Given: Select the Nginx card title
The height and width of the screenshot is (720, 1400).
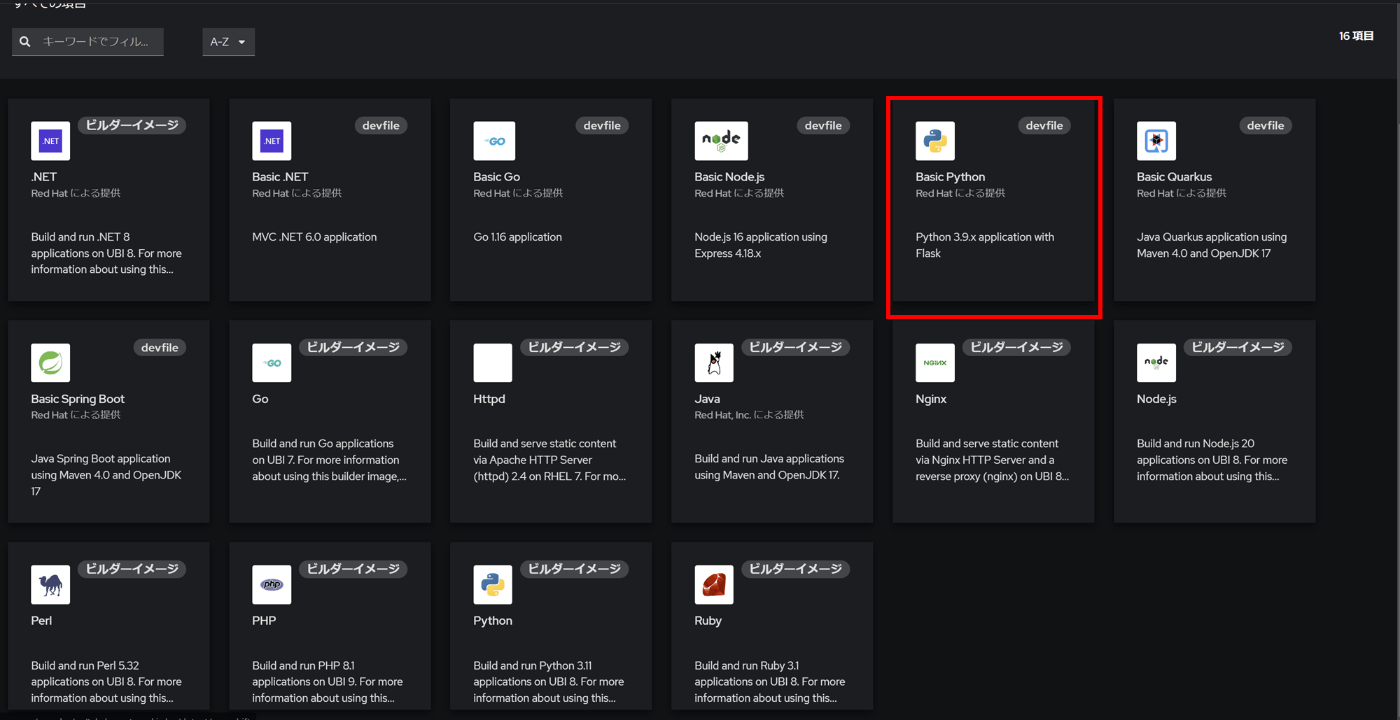Looking at the screenshot, I should [931, 399].
